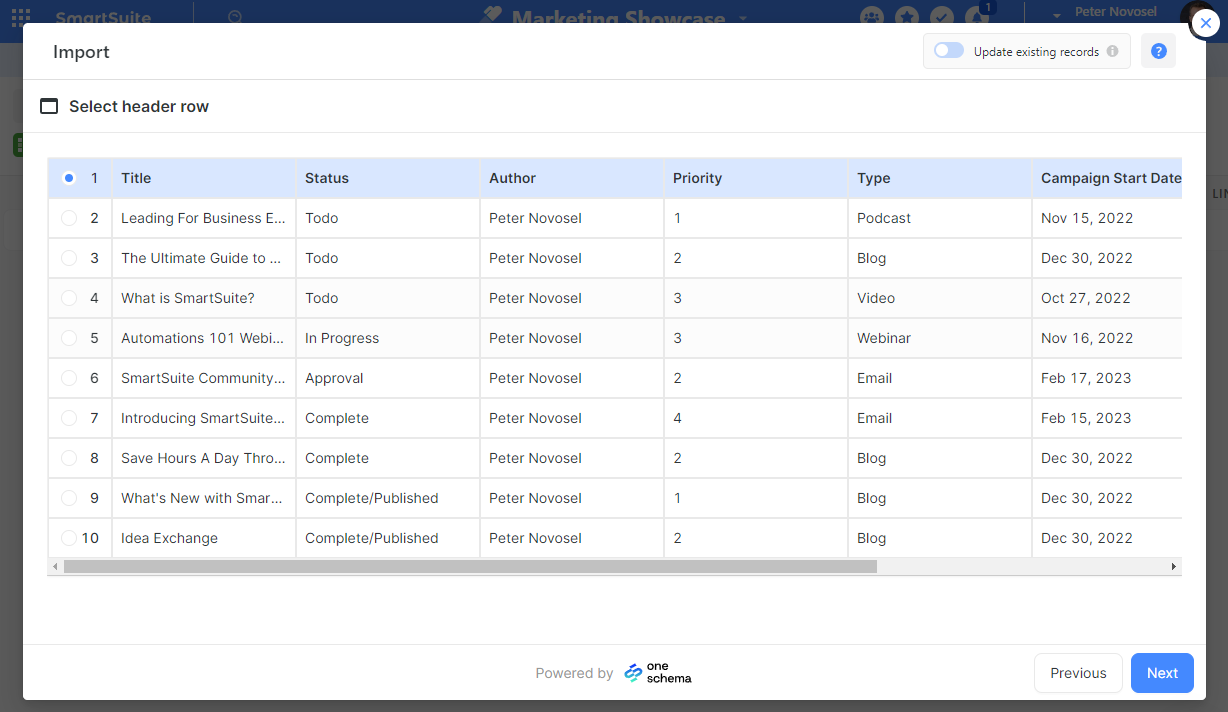Click the 'Save Hours A Day Thro...' cell

(204, 458)
